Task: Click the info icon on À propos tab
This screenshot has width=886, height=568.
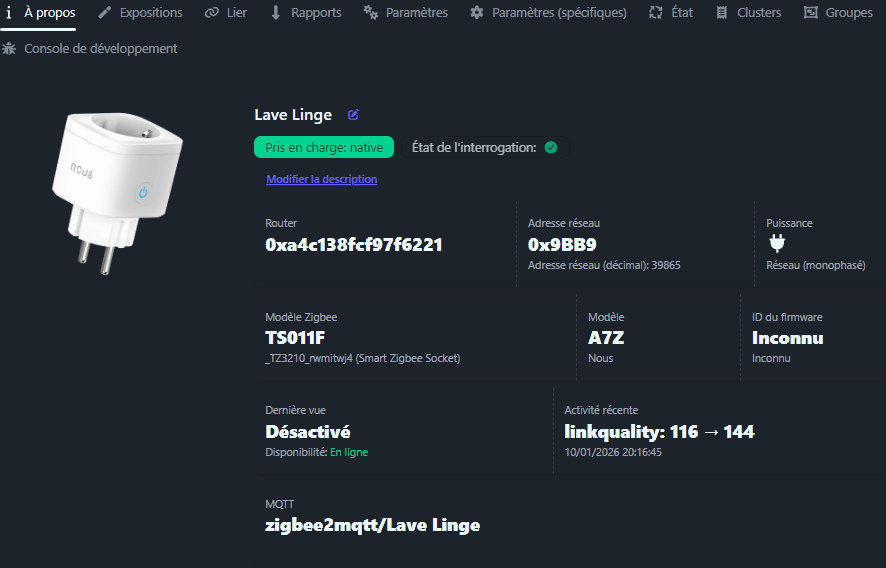Action: click(9, 13)
